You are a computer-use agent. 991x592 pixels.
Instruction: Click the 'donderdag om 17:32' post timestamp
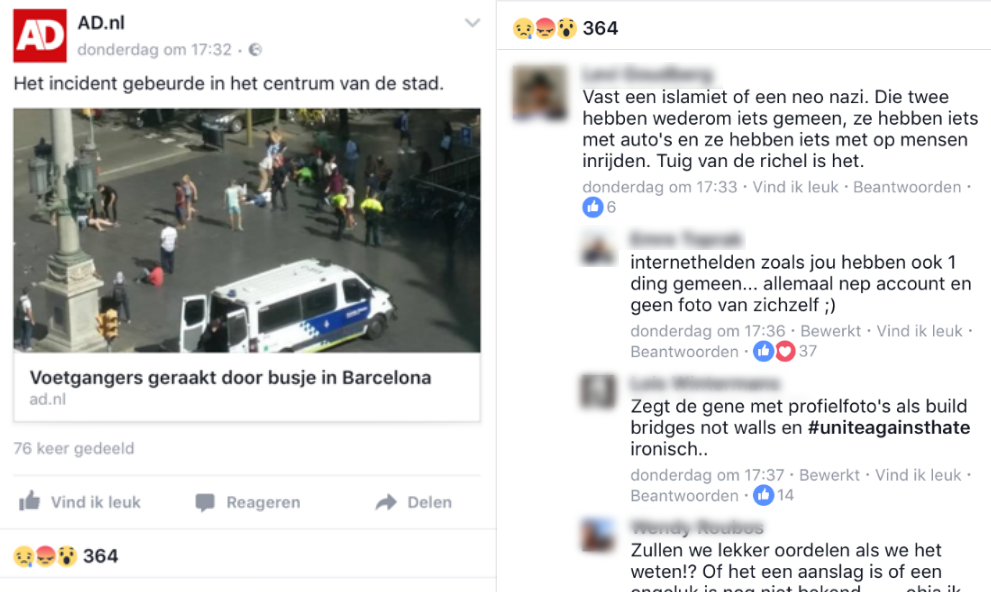click(154, 50)
